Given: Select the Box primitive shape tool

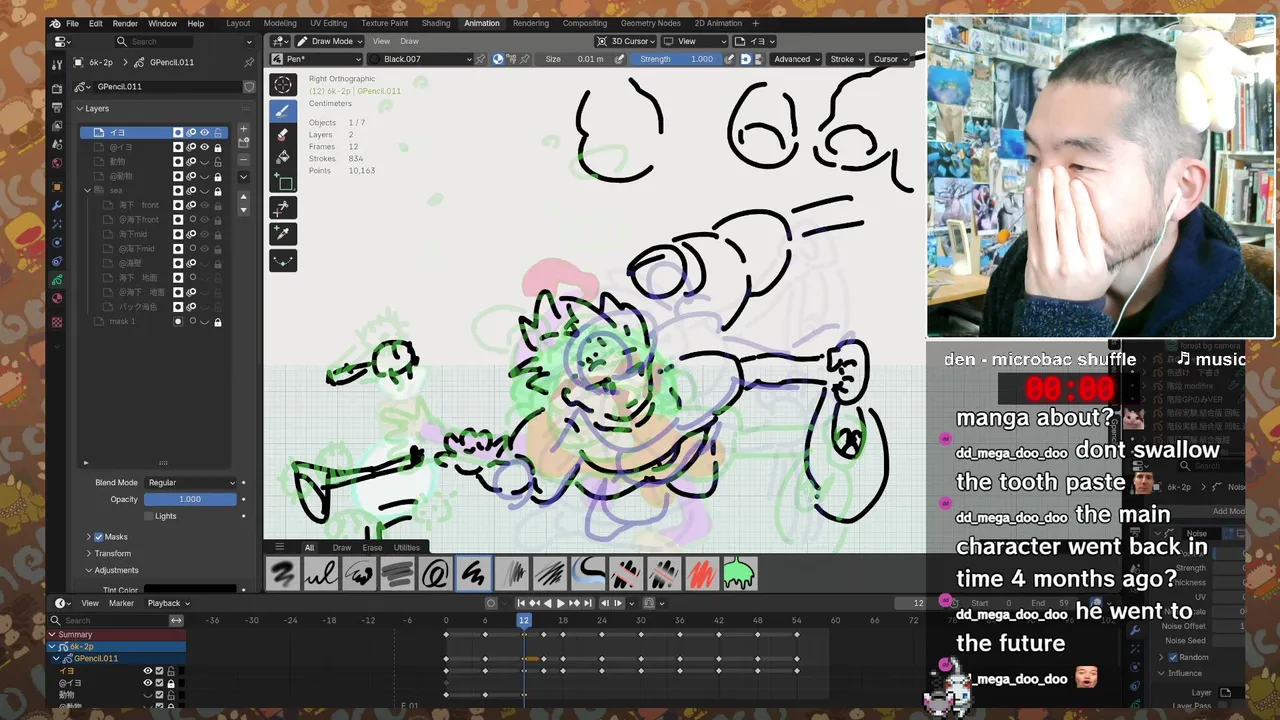Looking at the screenshot, I should 283,182.
